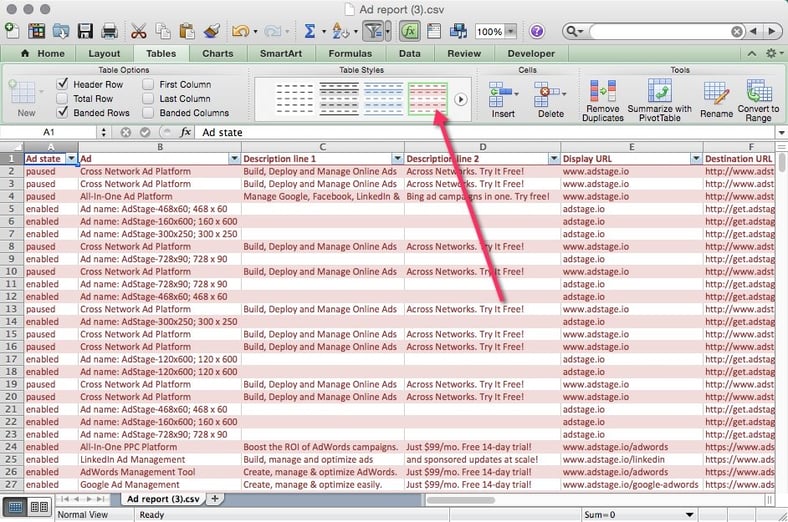Click the toolbar search field
Screen dimensions: 788x522
coord(659,32)
